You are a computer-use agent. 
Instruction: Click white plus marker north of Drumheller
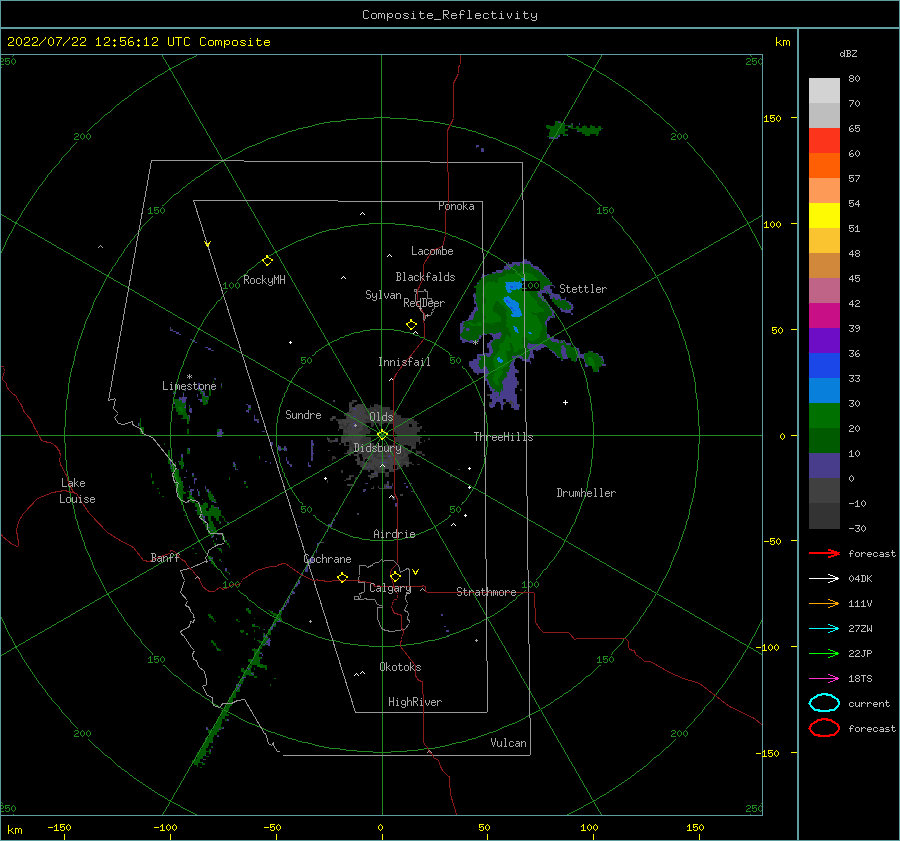(x=565, y=402)
